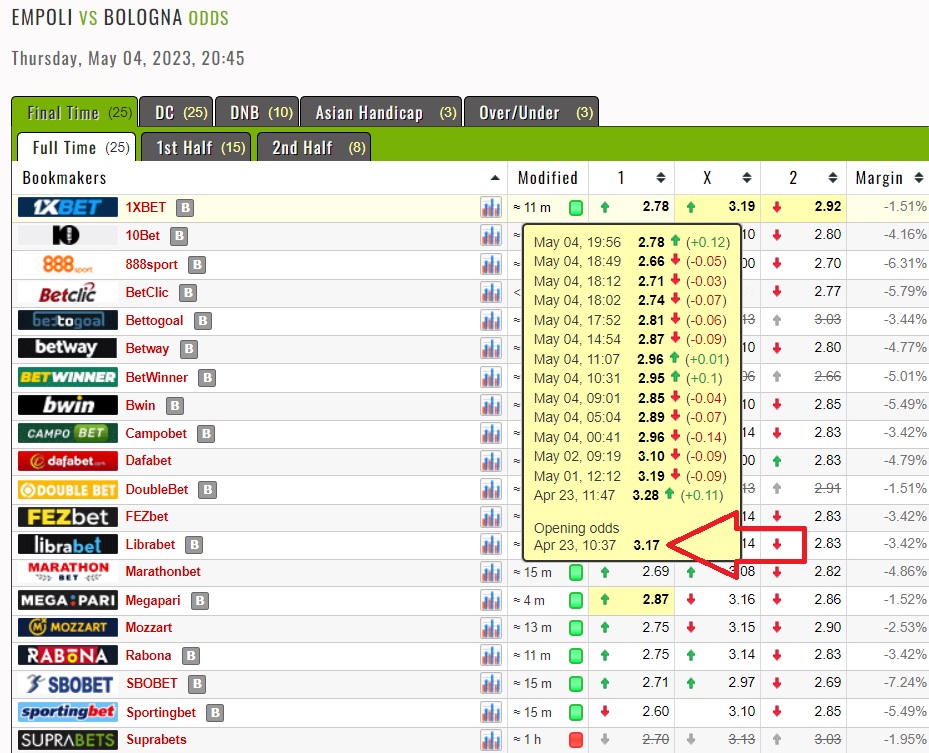This screenshot has height=753, width=929.
Task: Open the Mozzart odds history chart icon
Action: [491, 628]
